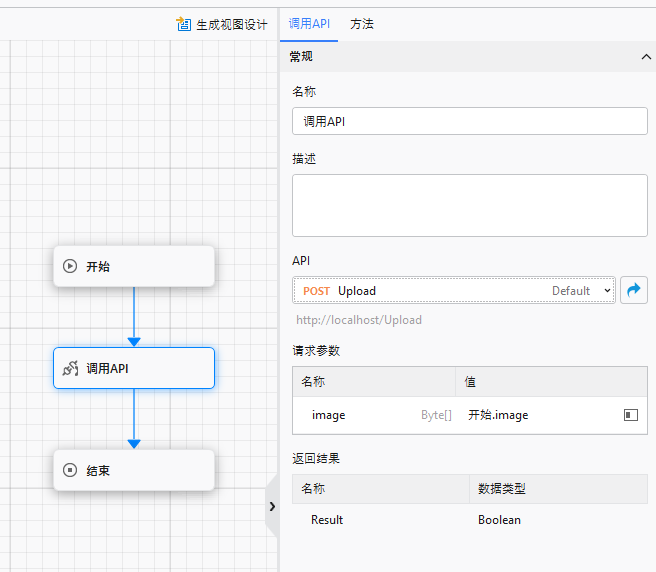Screen dimensions: 656x572
Task: Click the 开始.image parameter value
Action: coord(498,415)
